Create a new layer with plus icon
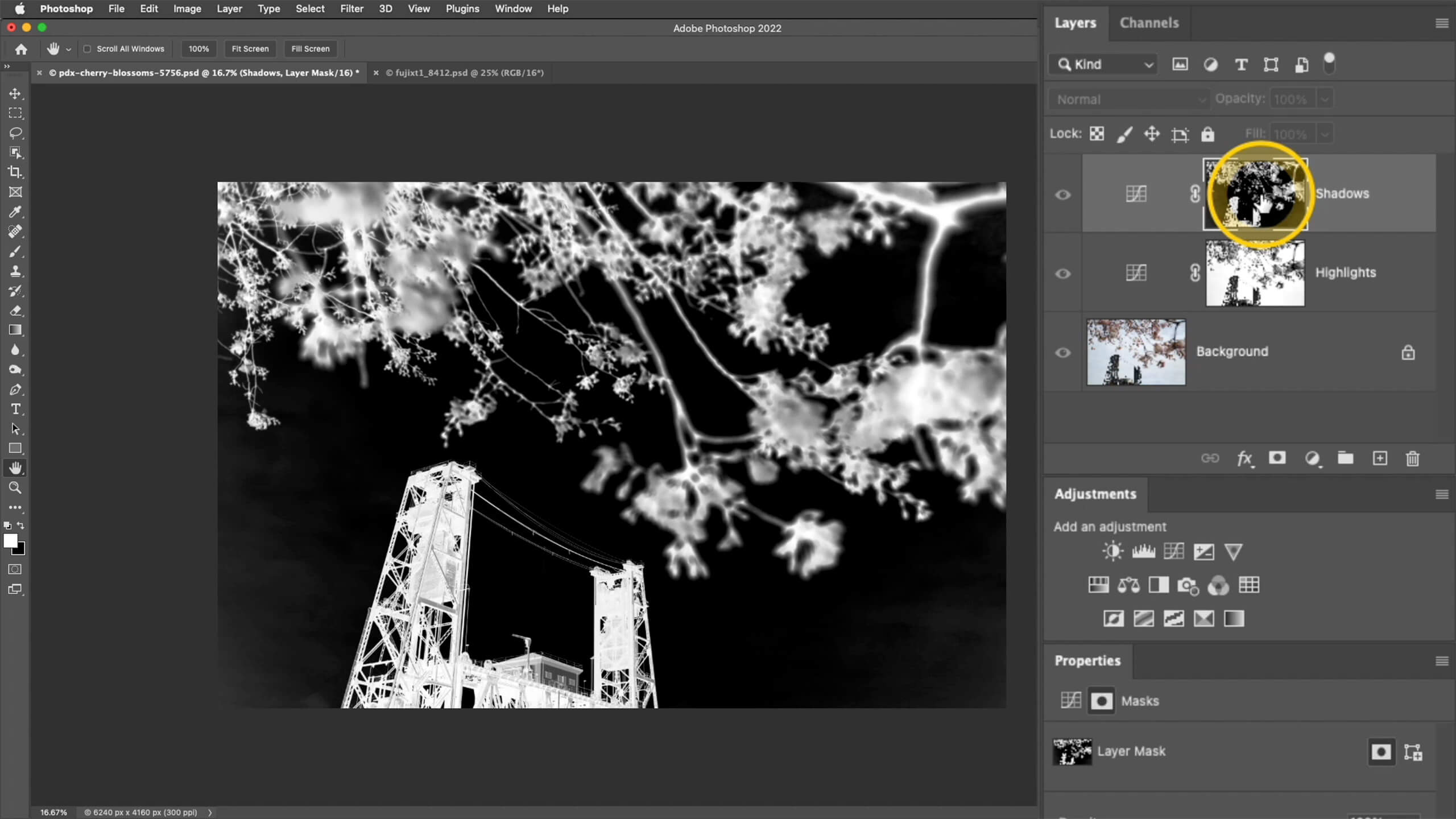Image resolution: width=1456 pixels, height=819 pixels. click(1380, 458)
